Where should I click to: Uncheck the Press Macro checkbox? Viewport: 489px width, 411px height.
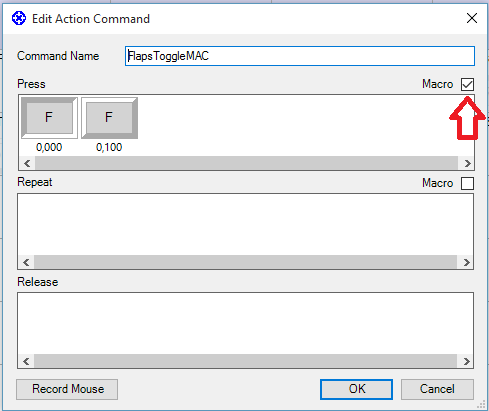[x=467, y=84]
